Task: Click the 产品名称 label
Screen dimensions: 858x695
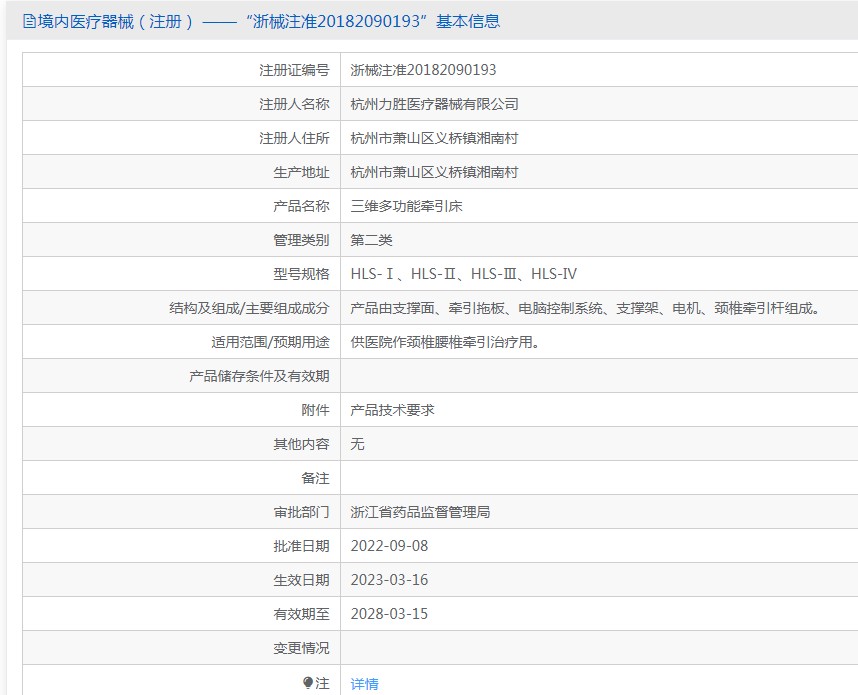Action: tap(302, 206)
